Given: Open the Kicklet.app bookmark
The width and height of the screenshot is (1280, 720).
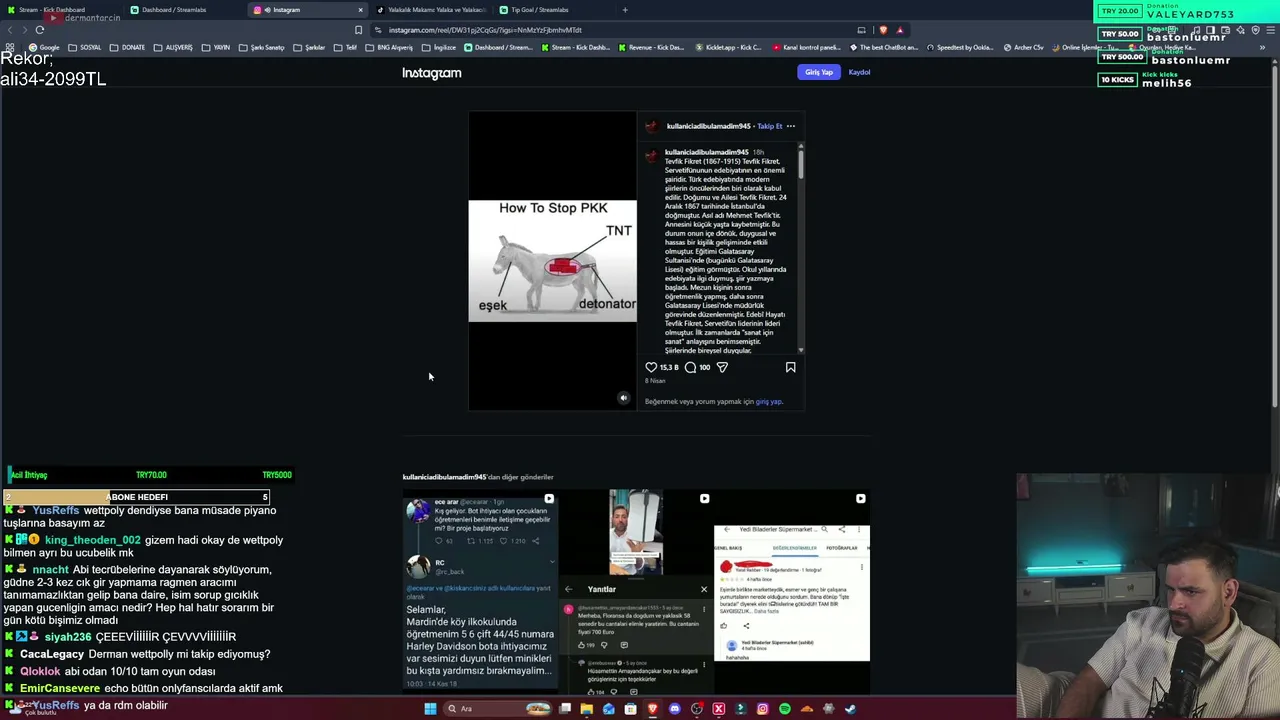Looking at the screenshot, I should [727, 47].
